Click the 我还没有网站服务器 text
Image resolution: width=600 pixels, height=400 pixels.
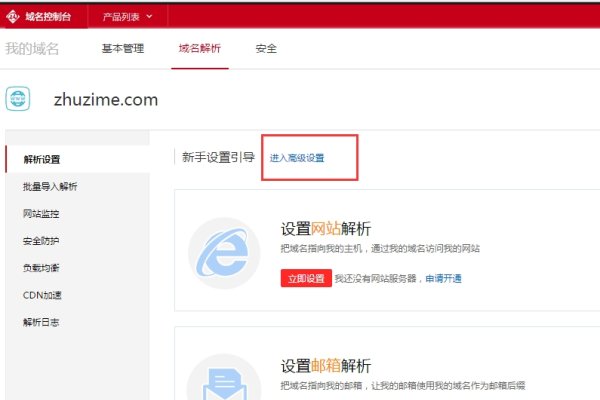[375, 279]
